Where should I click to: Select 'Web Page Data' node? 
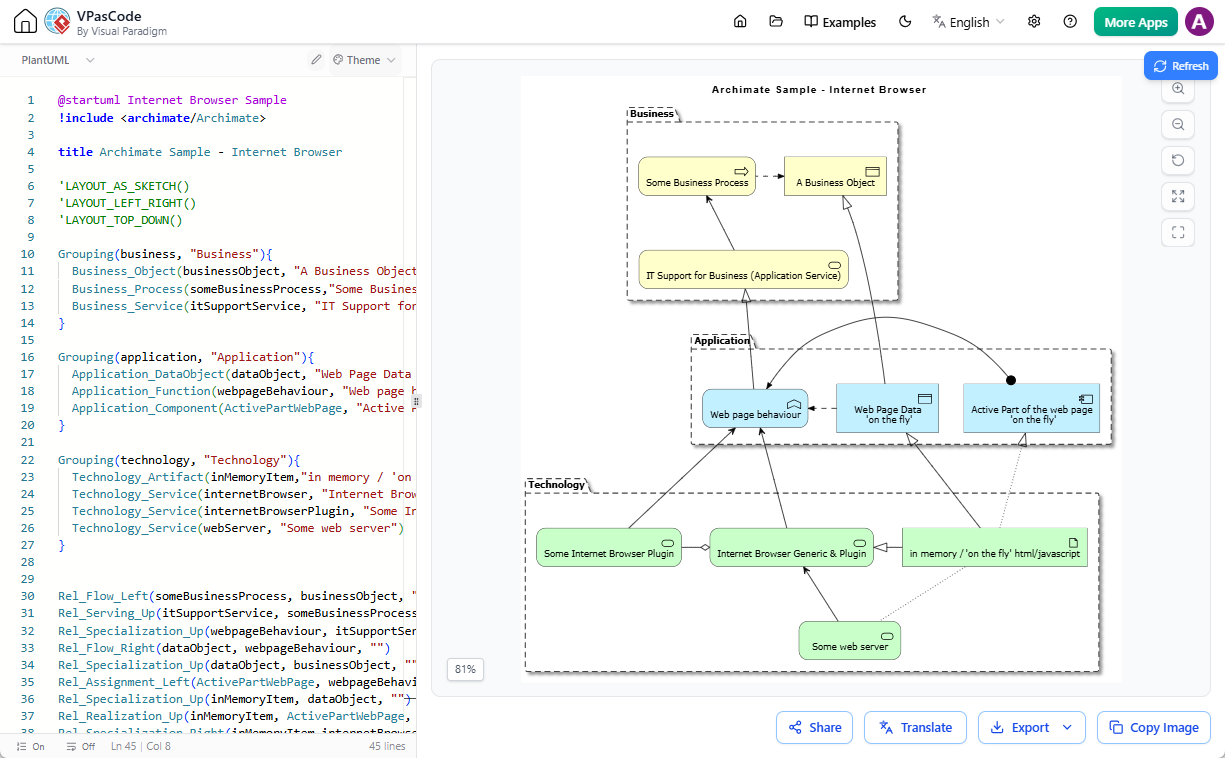tap(887, 408)
